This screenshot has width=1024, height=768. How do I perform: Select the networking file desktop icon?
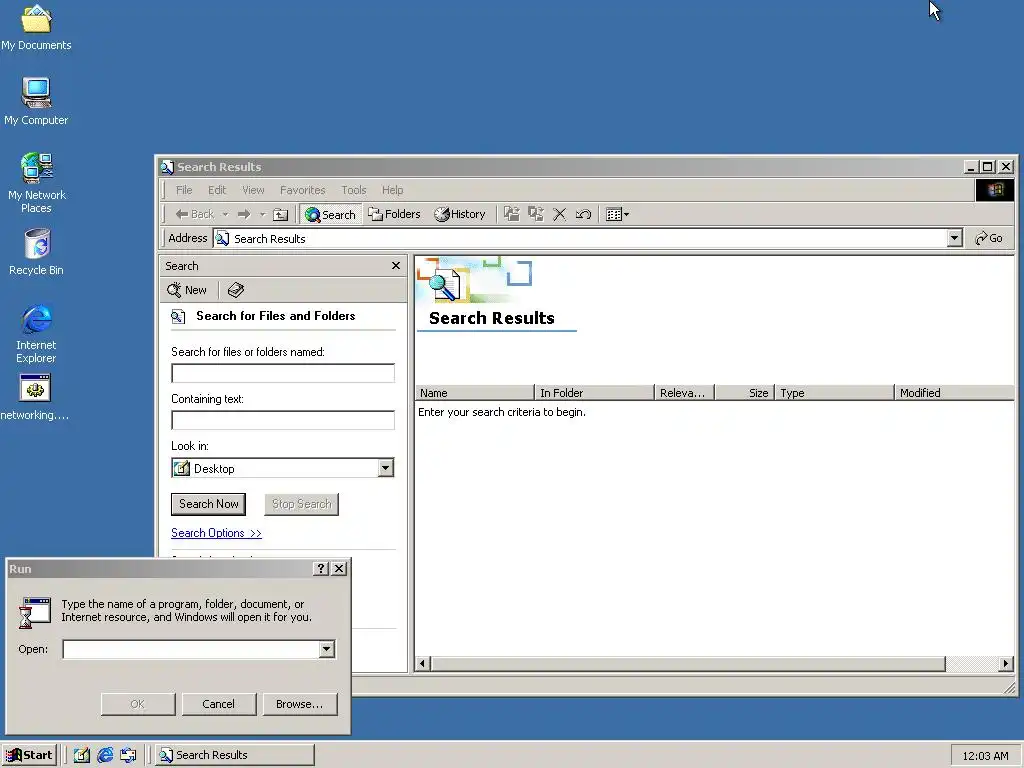tap(35, 397)
